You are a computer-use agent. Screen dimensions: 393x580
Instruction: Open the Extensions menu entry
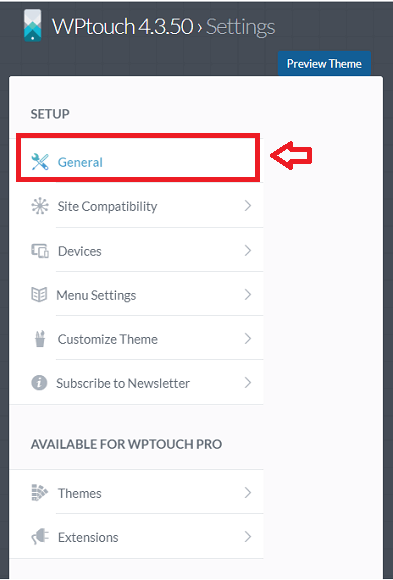136,536
